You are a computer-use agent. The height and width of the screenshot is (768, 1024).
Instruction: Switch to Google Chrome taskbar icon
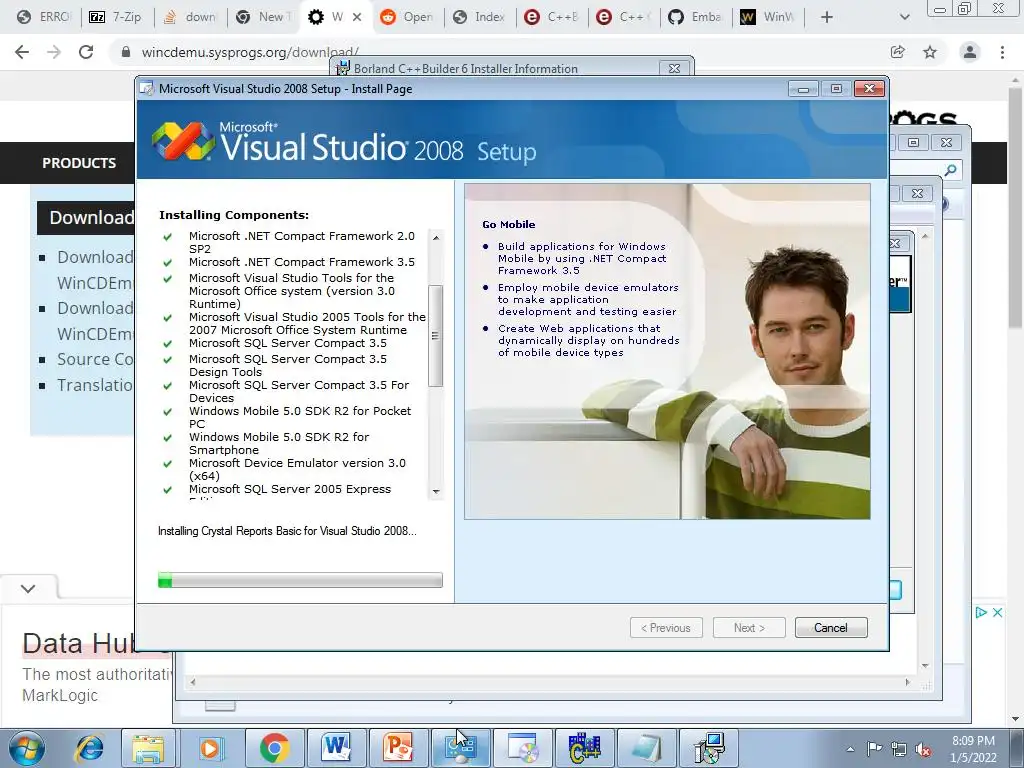pyautogui.click(x=274, y=748)
